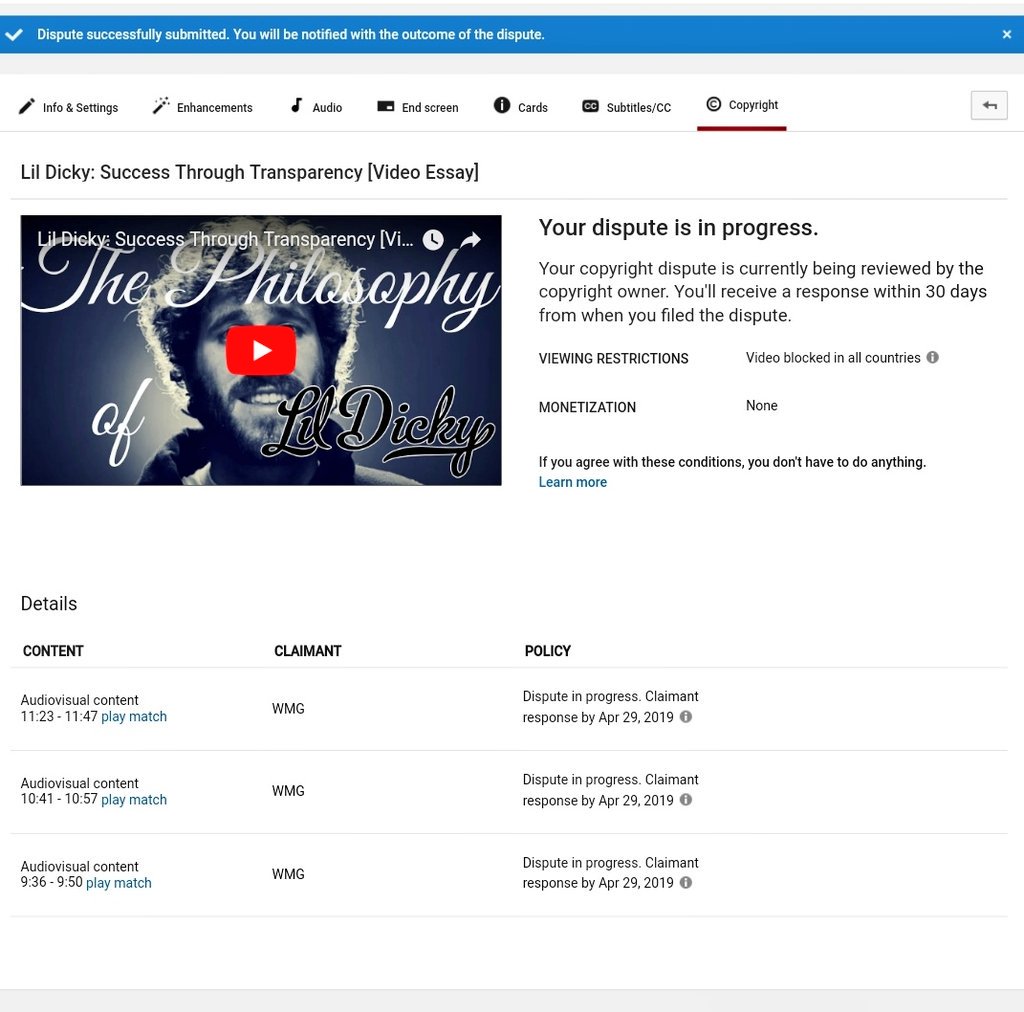Image resolution: width=1024 pixels, height=1012 pixels.
Task: Open the Audio tab
Action: (317, 106)
